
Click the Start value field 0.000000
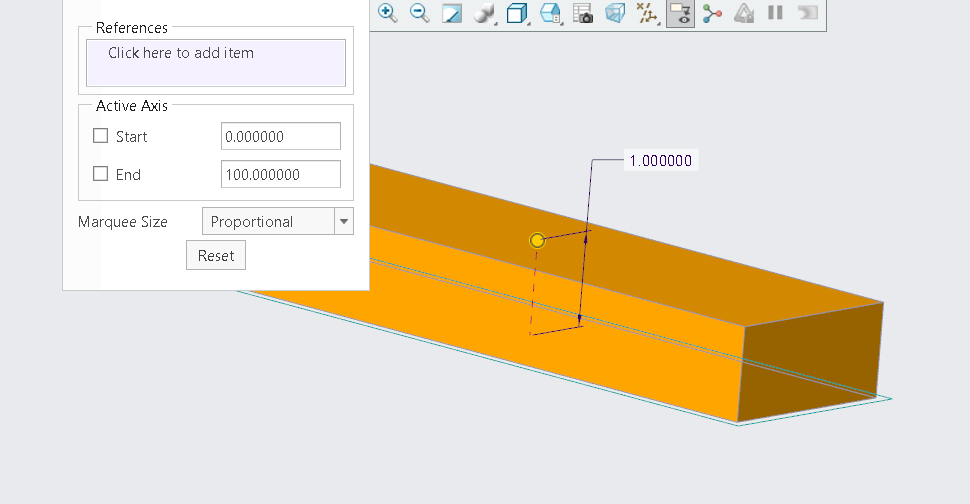(281, 136)
